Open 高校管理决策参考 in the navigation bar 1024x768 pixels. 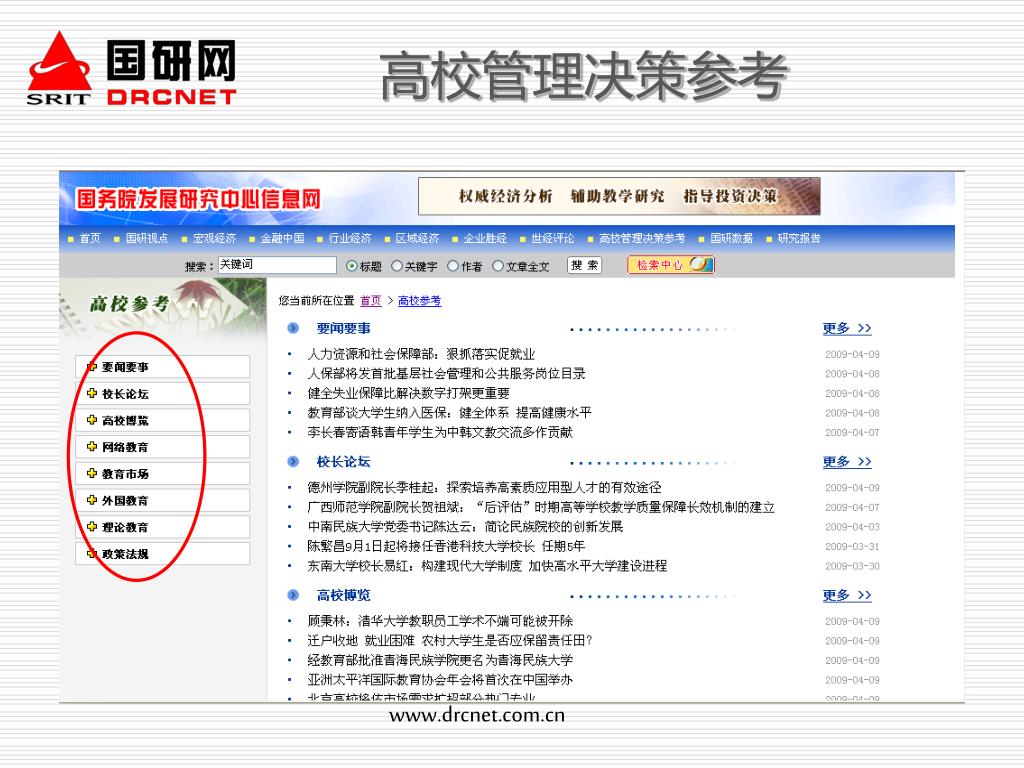pyautogui.click(x=642, y=238)
